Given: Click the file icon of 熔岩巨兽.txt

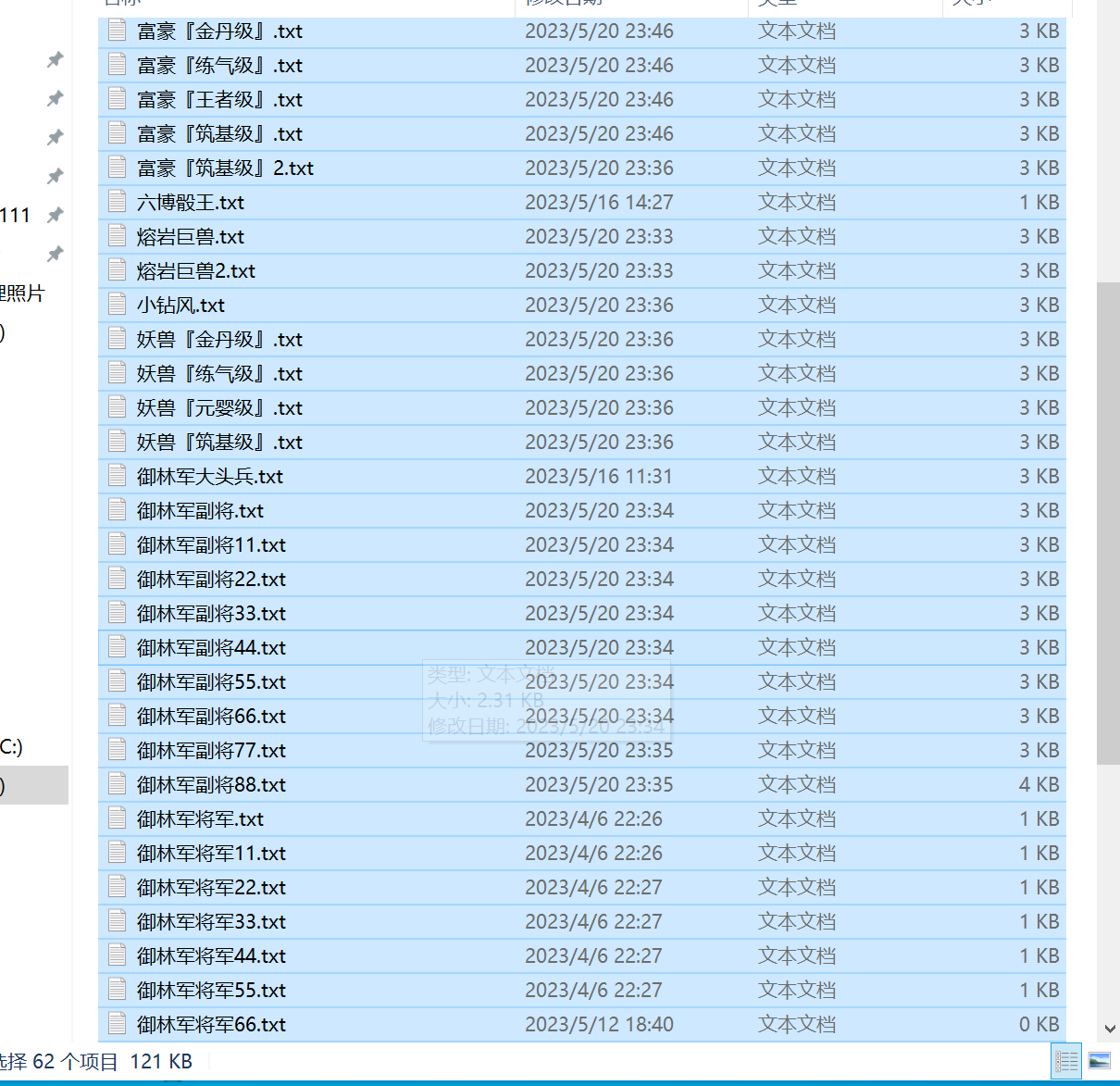Looking at the screenshot, I should 117,236.
